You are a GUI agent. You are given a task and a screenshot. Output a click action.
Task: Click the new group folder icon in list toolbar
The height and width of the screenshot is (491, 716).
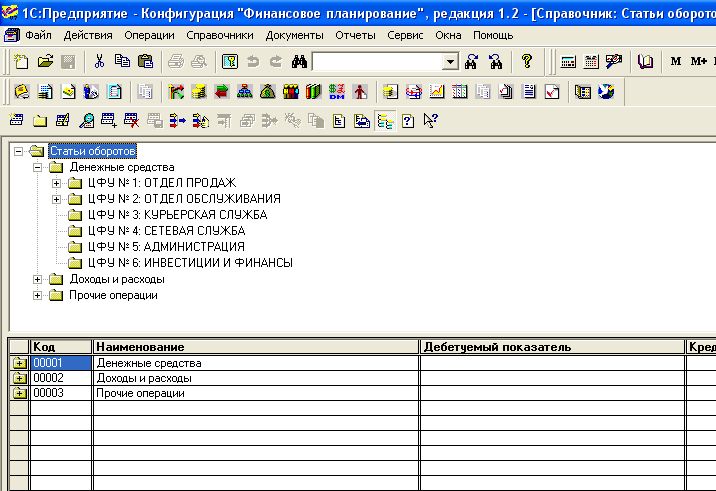click(x=40, y=121)
